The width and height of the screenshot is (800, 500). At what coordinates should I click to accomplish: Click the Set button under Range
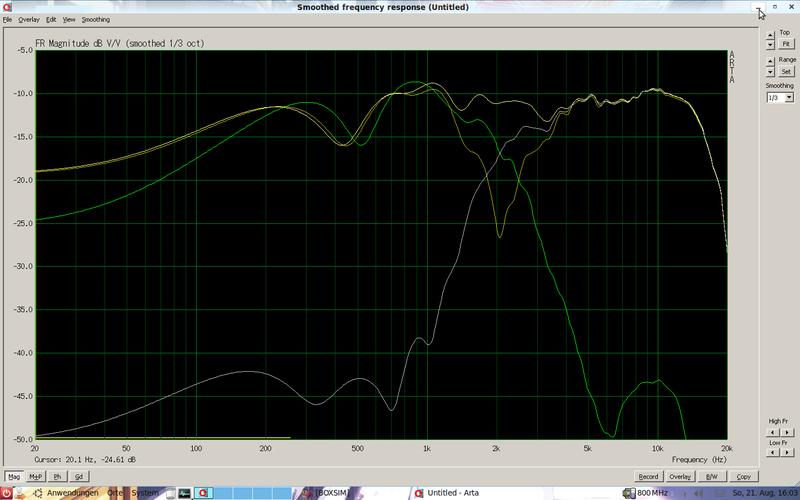click(786, 72)
